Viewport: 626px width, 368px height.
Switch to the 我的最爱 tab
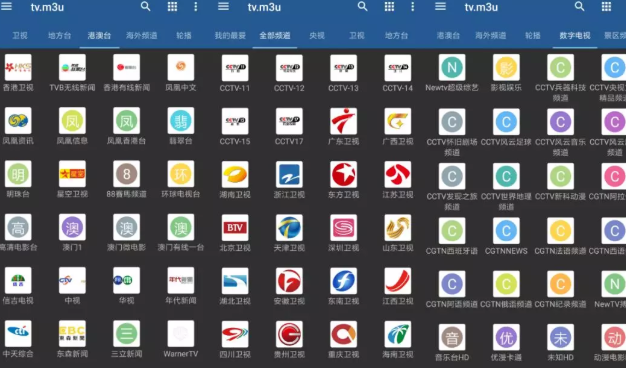(x=230, y=36)
